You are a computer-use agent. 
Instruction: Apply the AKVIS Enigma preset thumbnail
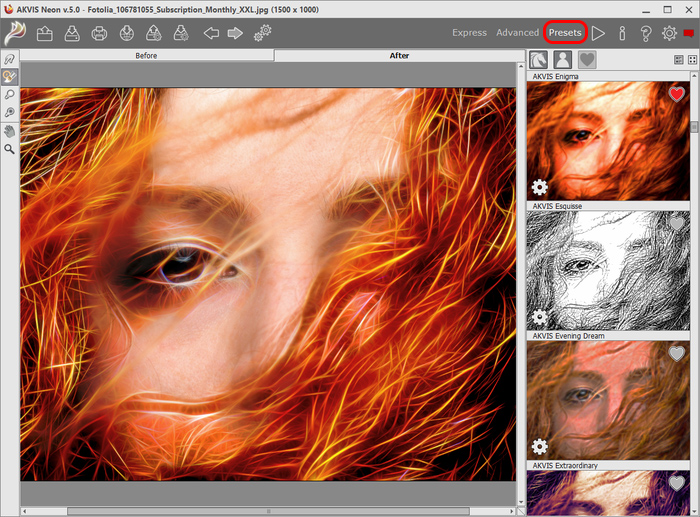[x=608, y=141]
